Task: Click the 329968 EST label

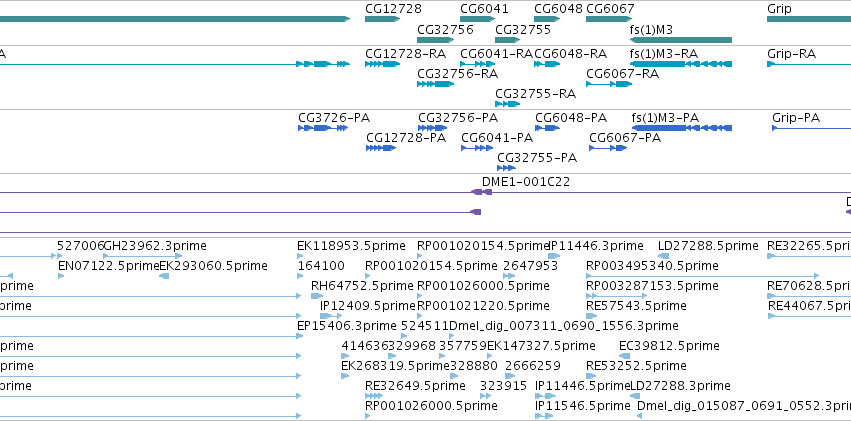Action: click(412, 346)
